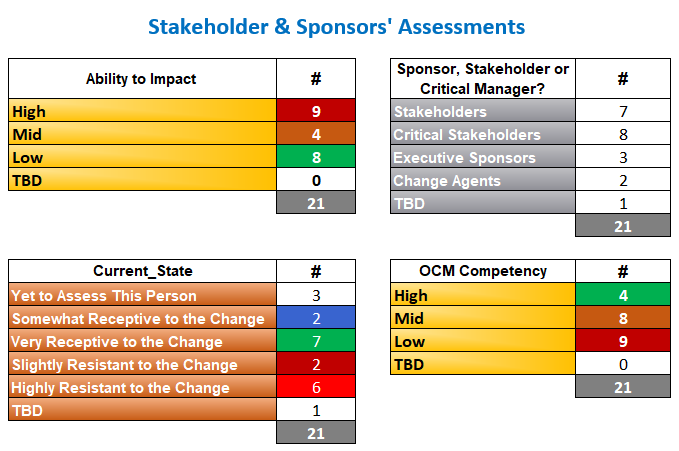Viewport: 679px width, 451px height.
Task: Click Slightly Resistant to the Change label
Action: click(125, 364)
